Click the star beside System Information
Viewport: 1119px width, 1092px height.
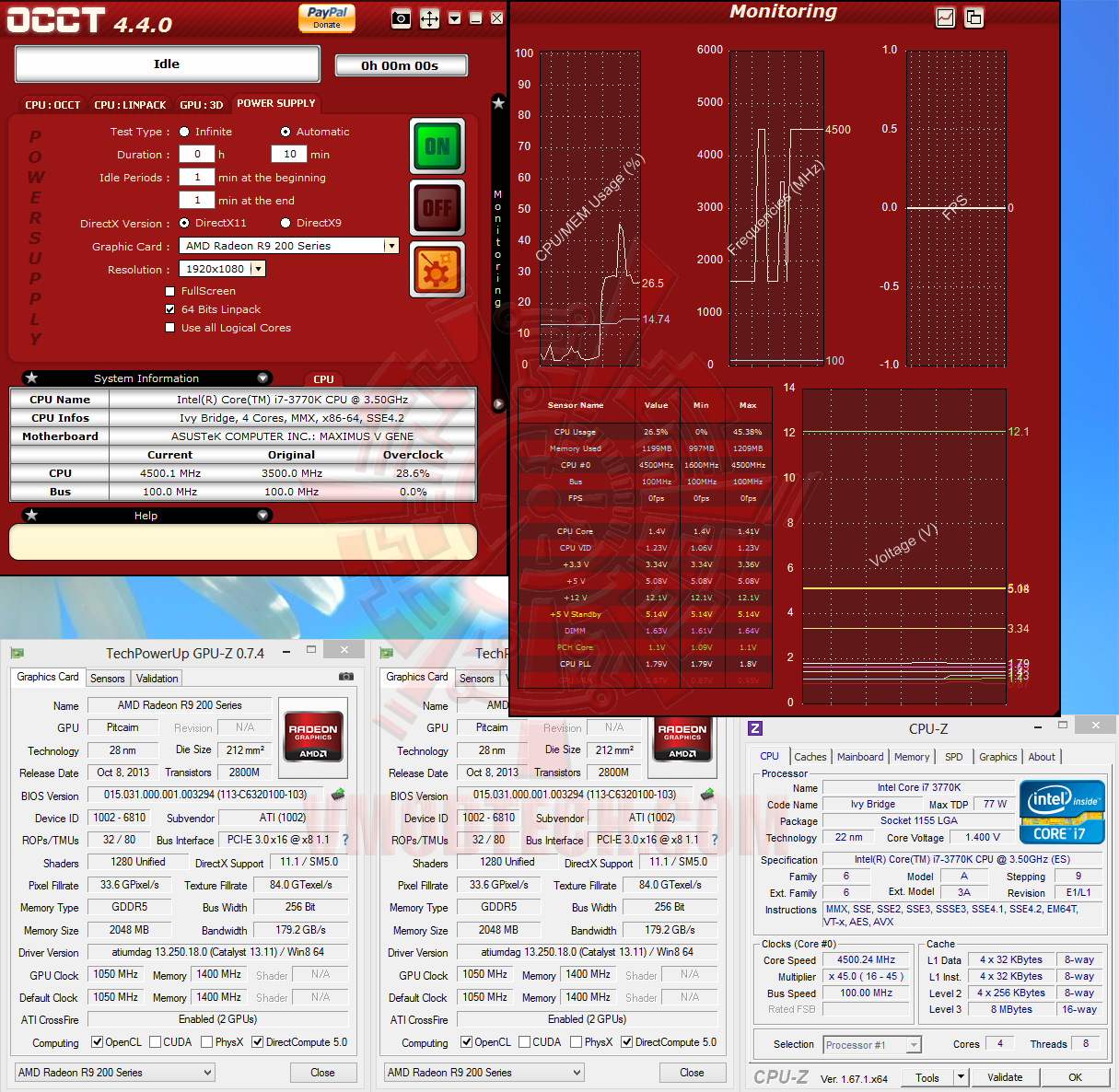click(31, 378)
